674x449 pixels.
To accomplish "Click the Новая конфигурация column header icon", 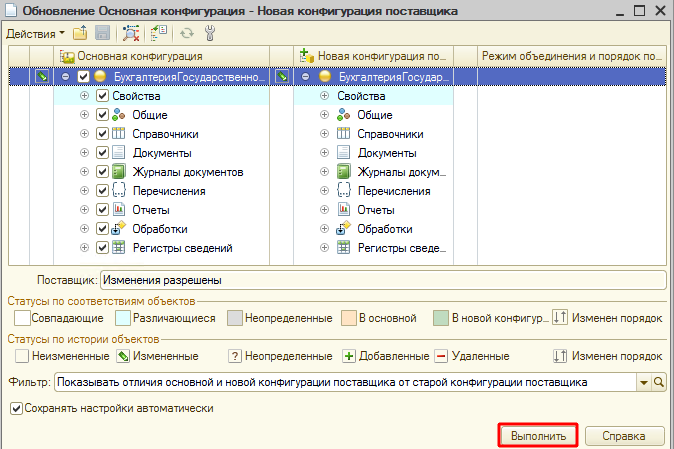I will (306, 56).
